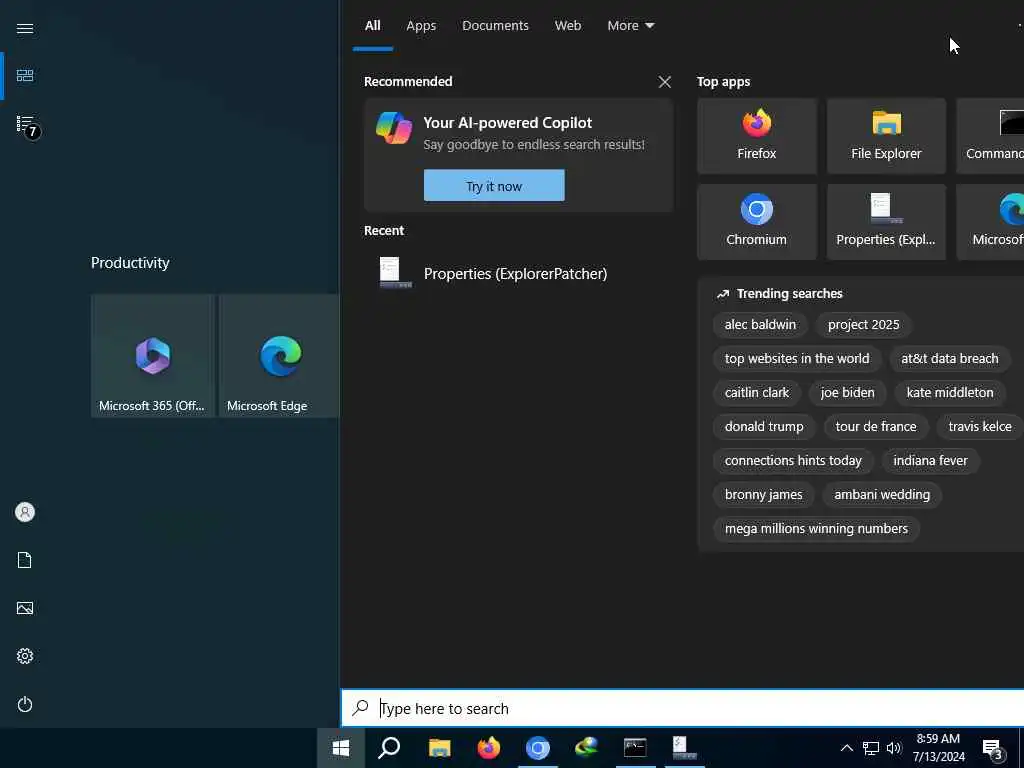Open the volume speaker tray icon

[894, 748]
